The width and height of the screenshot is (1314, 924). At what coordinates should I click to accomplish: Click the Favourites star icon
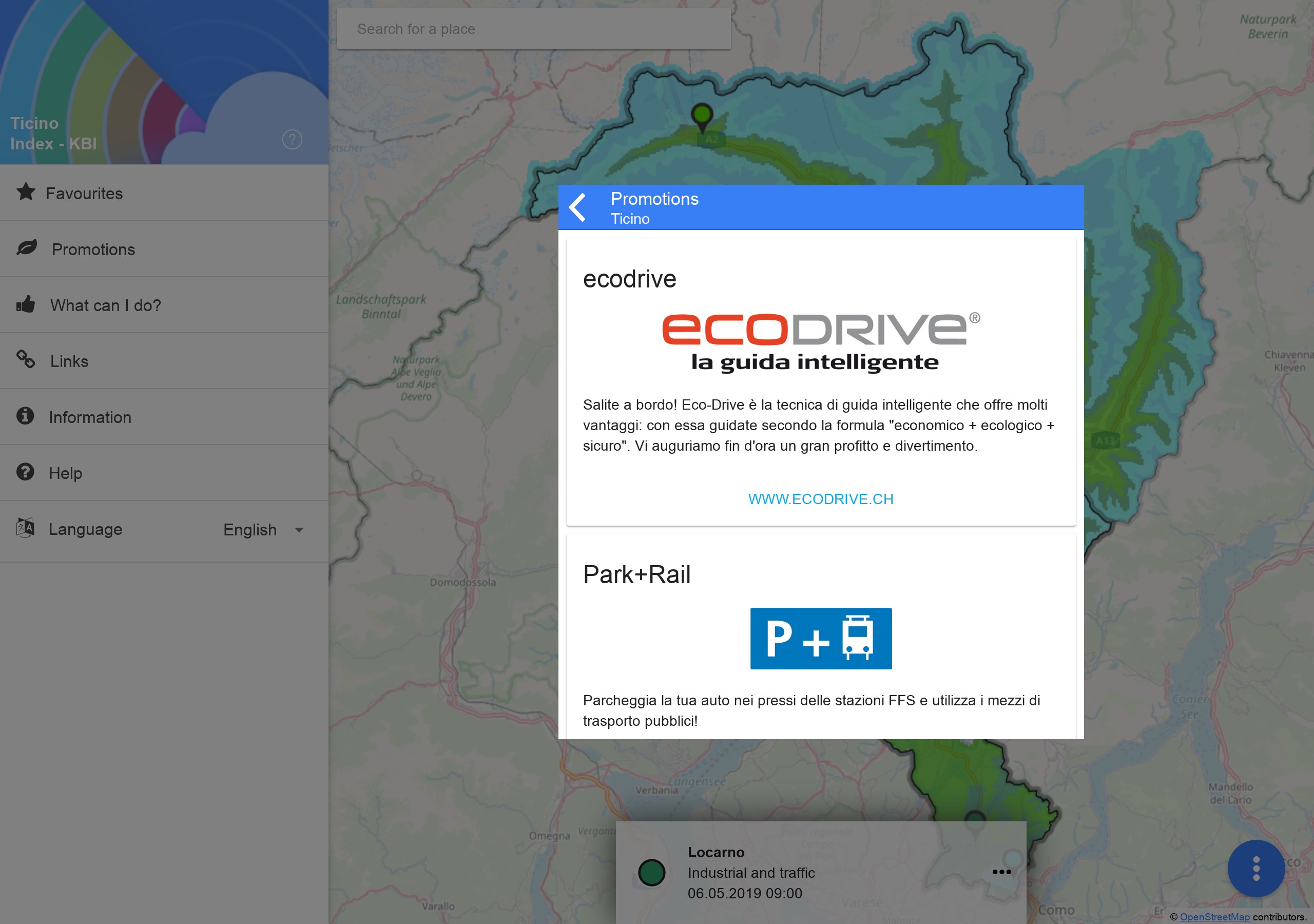click(x=26, y=192)
